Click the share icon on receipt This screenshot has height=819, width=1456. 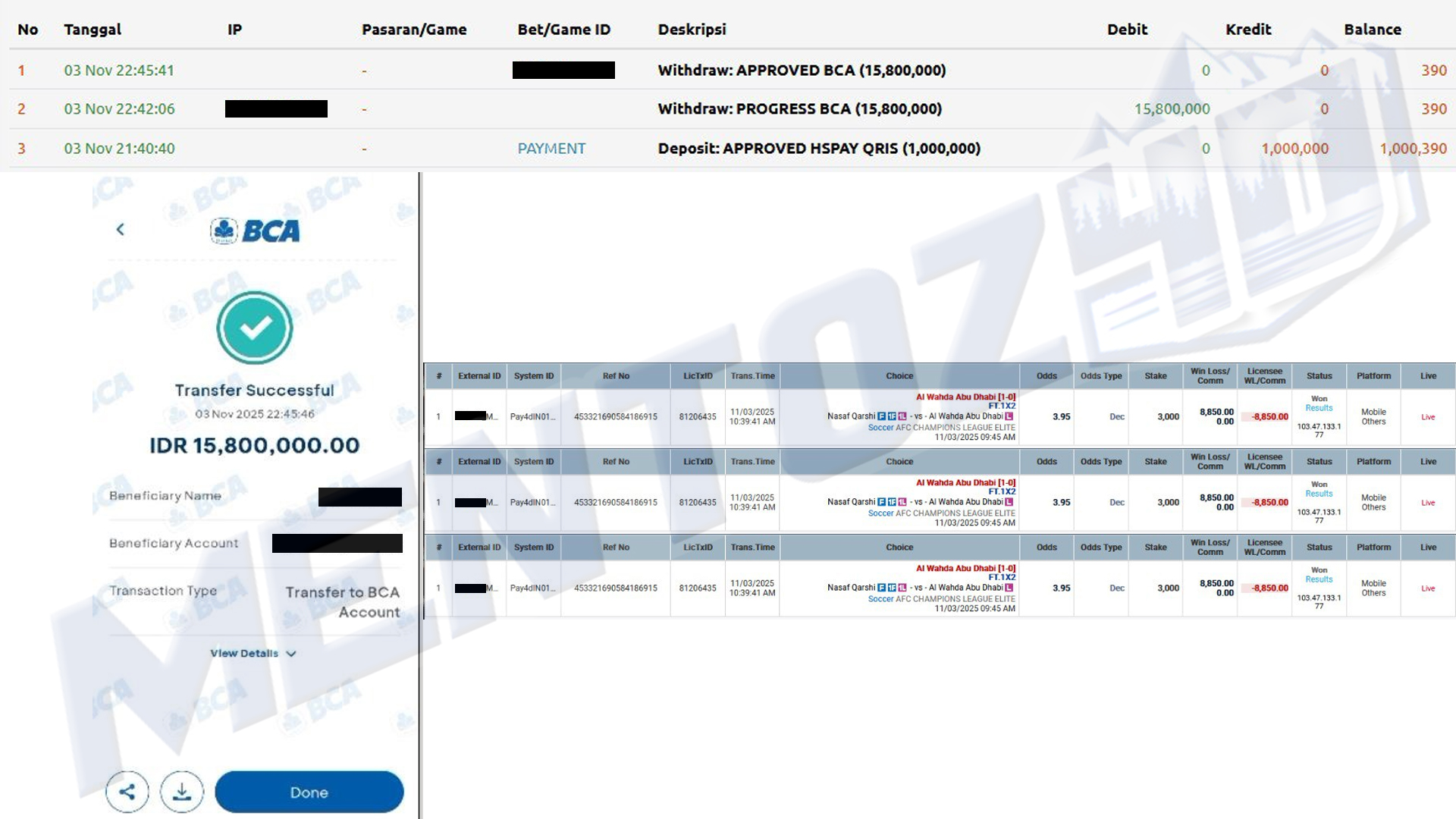pos(127,792)
